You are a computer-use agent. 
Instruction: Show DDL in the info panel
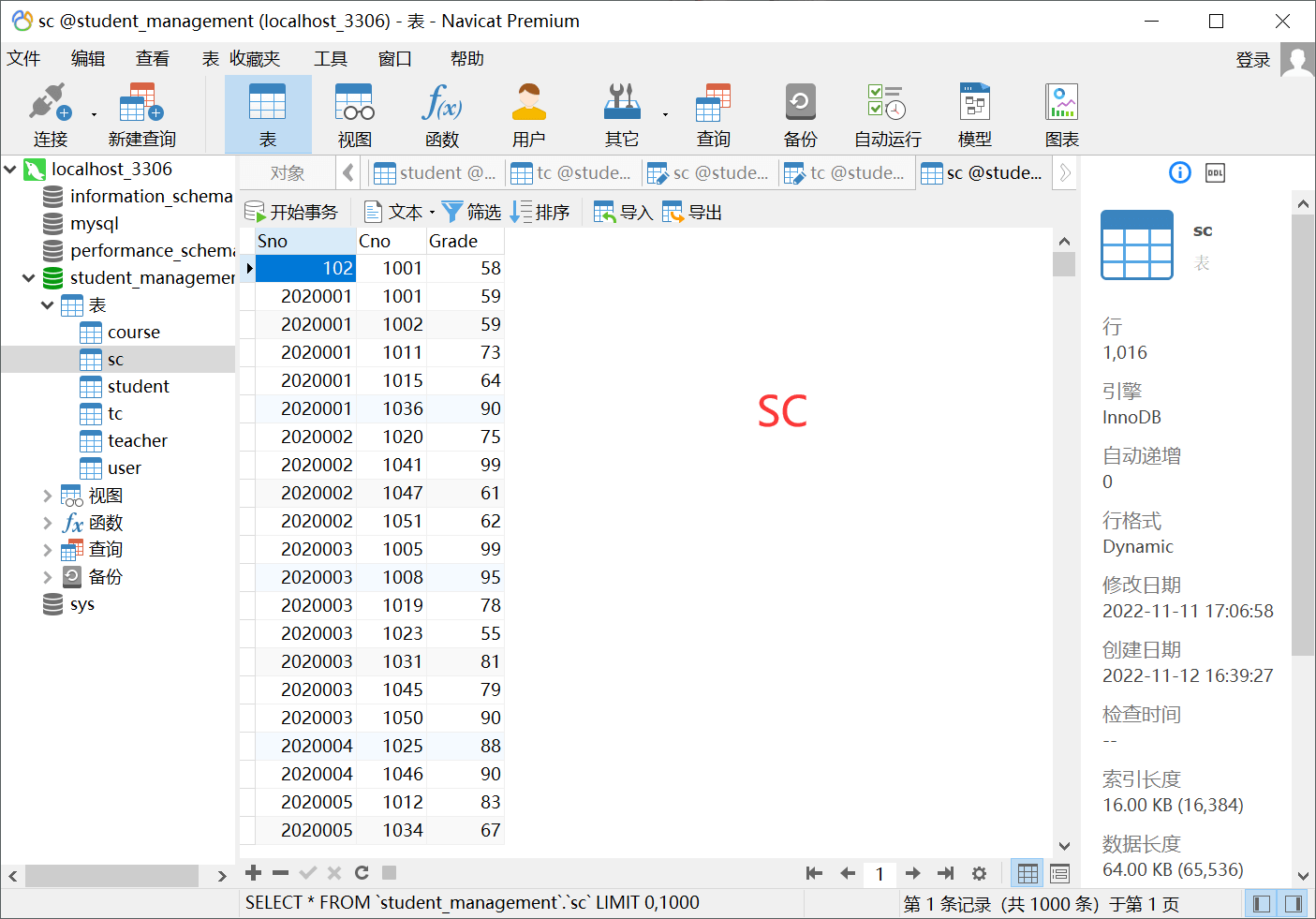(1215, 172)
